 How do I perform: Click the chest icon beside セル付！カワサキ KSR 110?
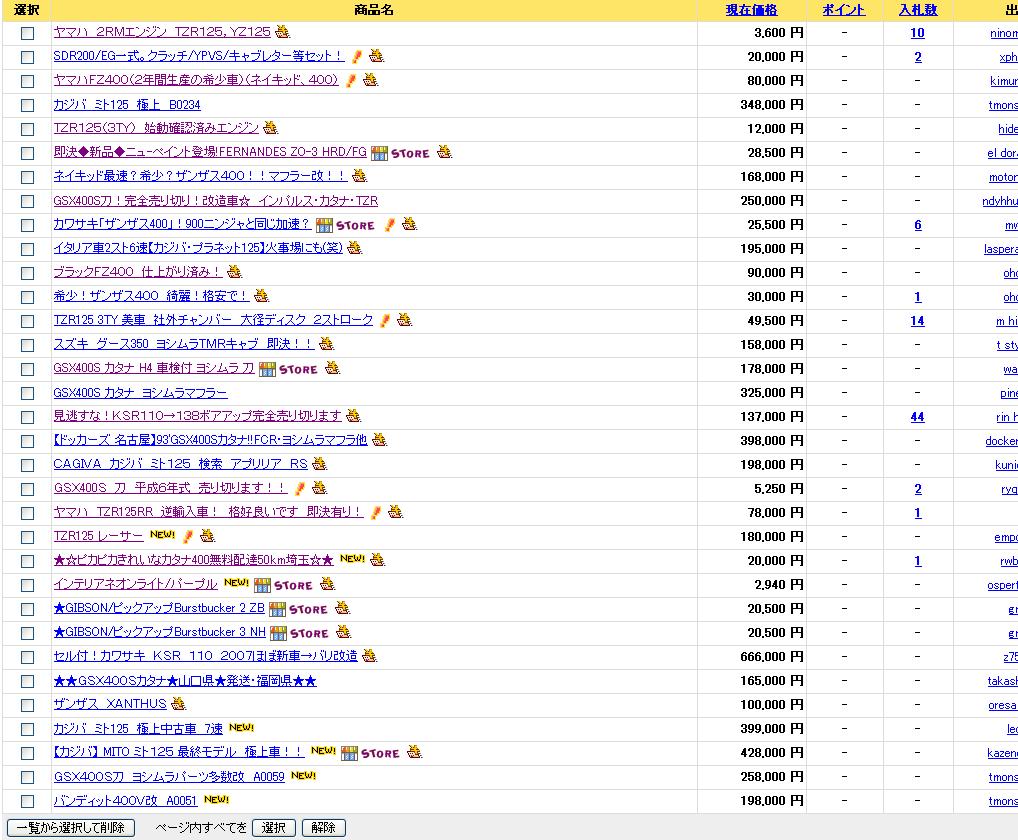point(369,656)
